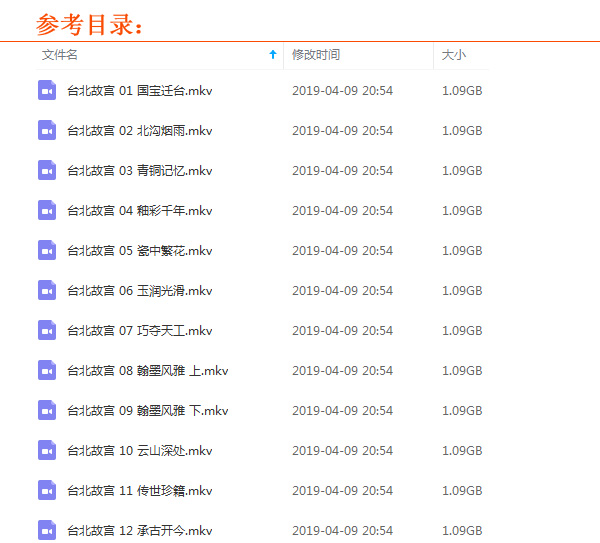Click video icon for 02 北沟烟雨.mkv

(x=47, y=131)
